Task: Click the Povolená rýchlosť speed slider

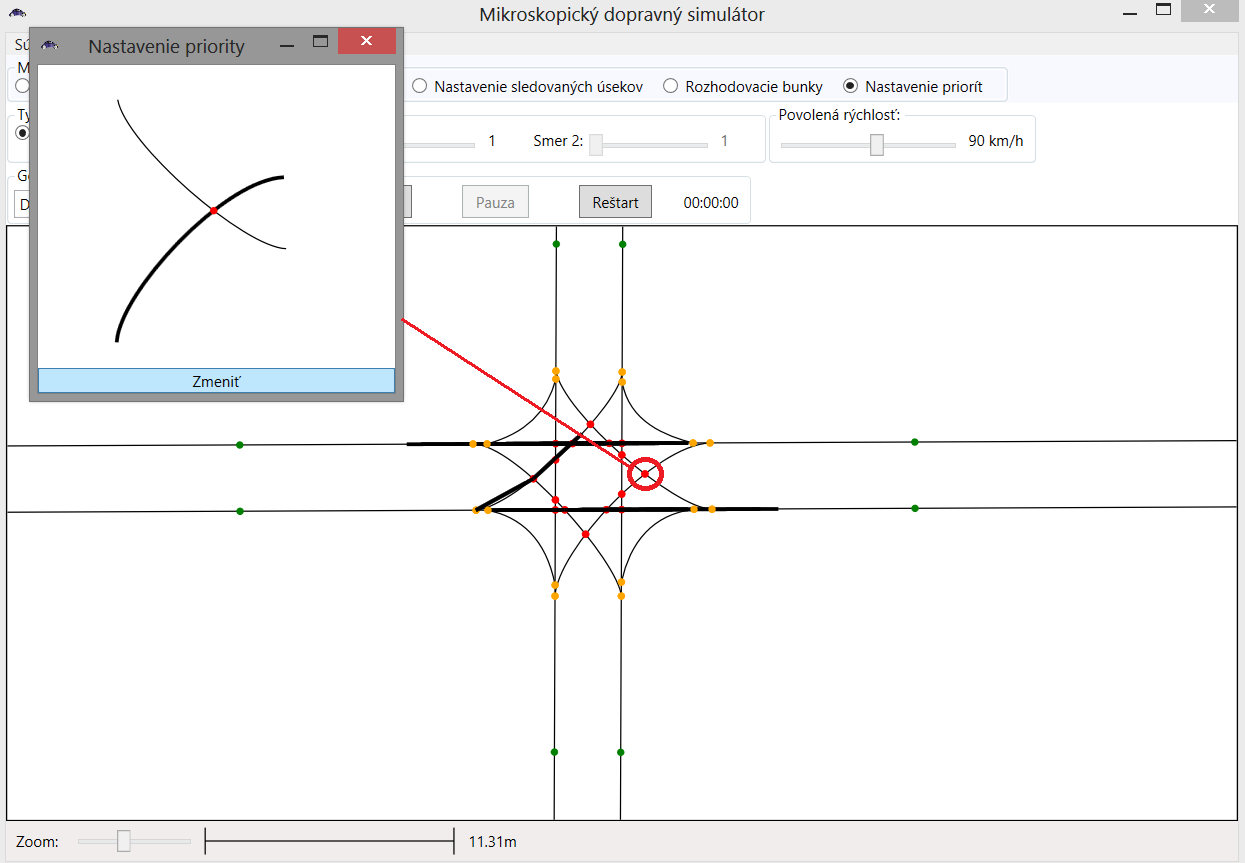Action: click(877, 145)
